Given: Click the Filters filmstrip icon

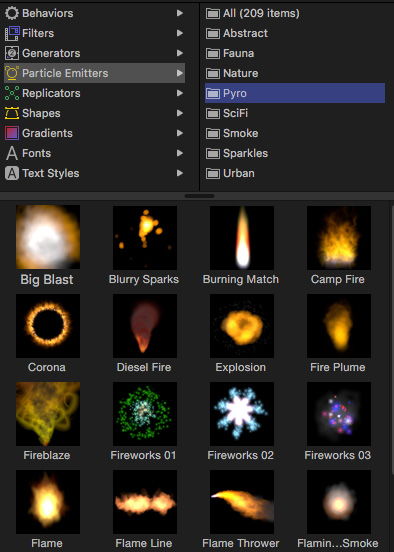Looking at the screenshot, I should point(12,33).
